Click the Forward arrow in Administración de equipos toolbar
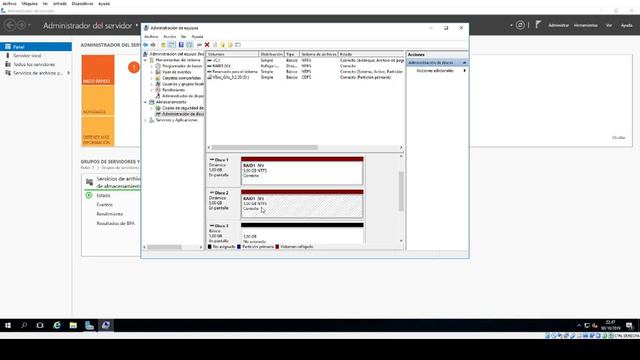Image resolution: width=640 pixels, height=360 pixels. pyautogui.click(x=153, y=45)
